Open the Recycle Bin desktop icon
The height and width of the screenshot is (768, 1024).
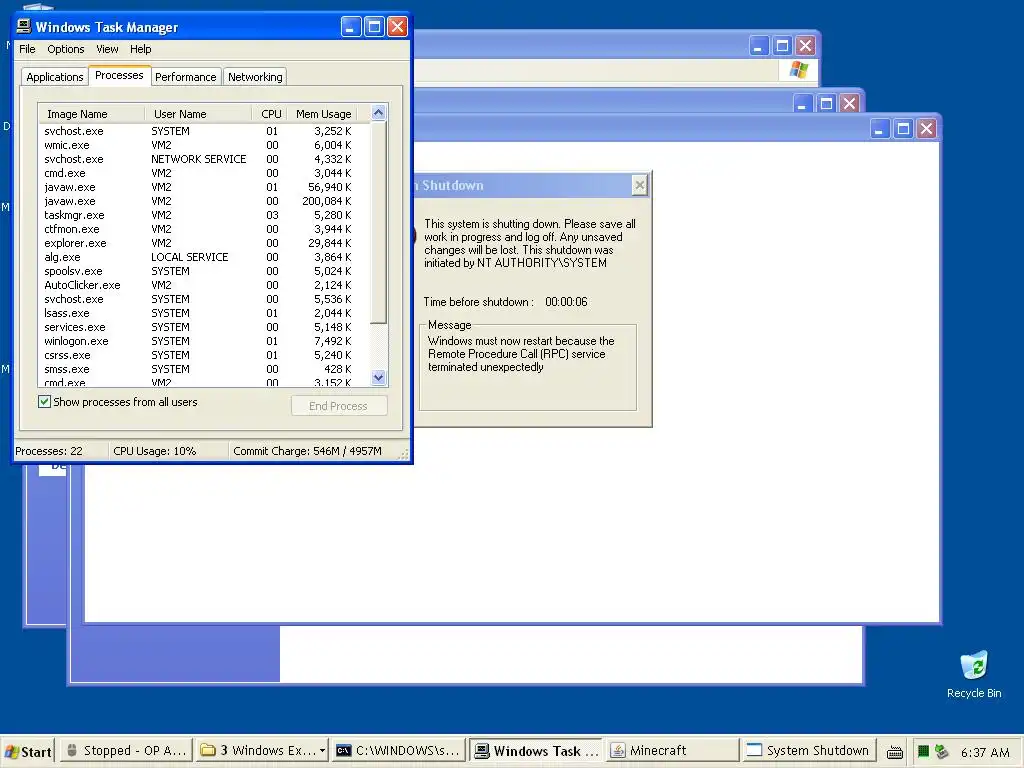pos(974,675)
